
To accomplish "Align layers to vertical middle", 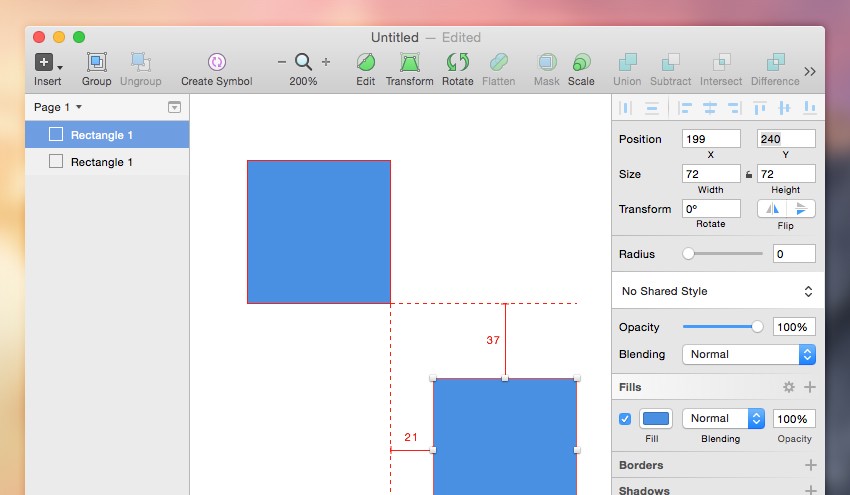I will tap(784, 108).
